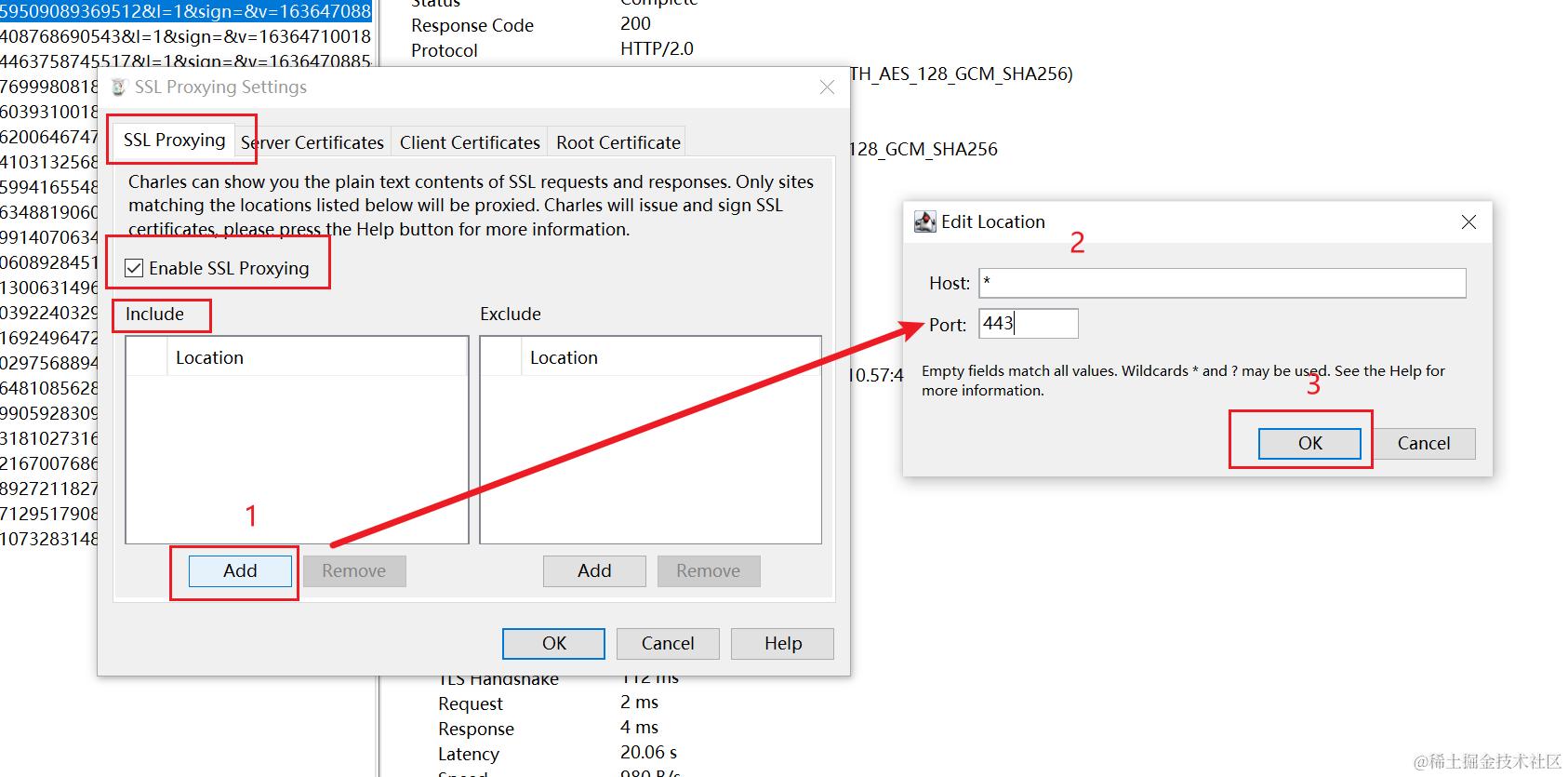Click Remove under the Exclude list
The height and width of the screenshot is (777, 1568).
click(709, 570)
